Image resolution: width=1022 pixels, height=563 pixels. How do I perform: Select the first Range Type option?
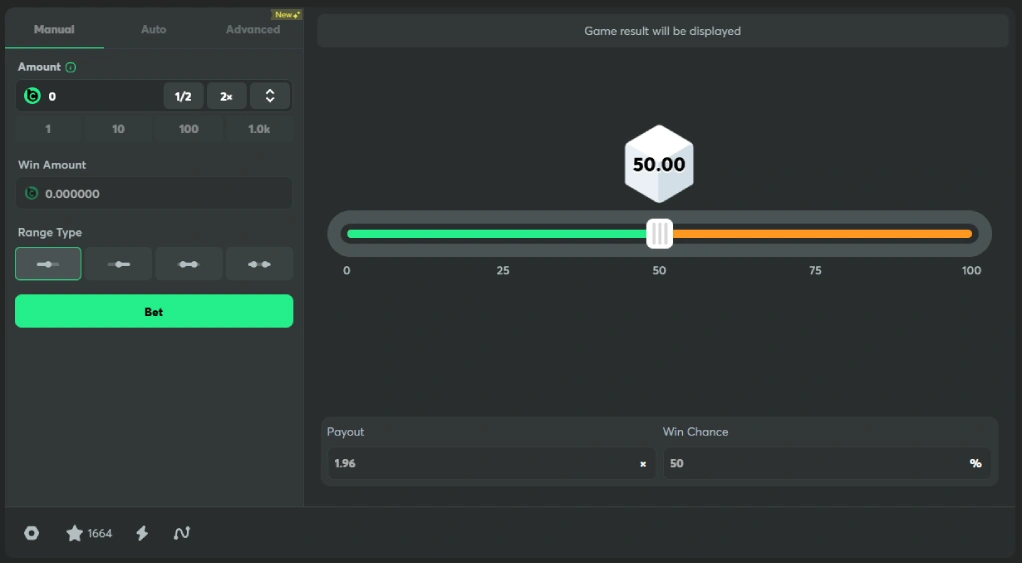pos(48,264)
